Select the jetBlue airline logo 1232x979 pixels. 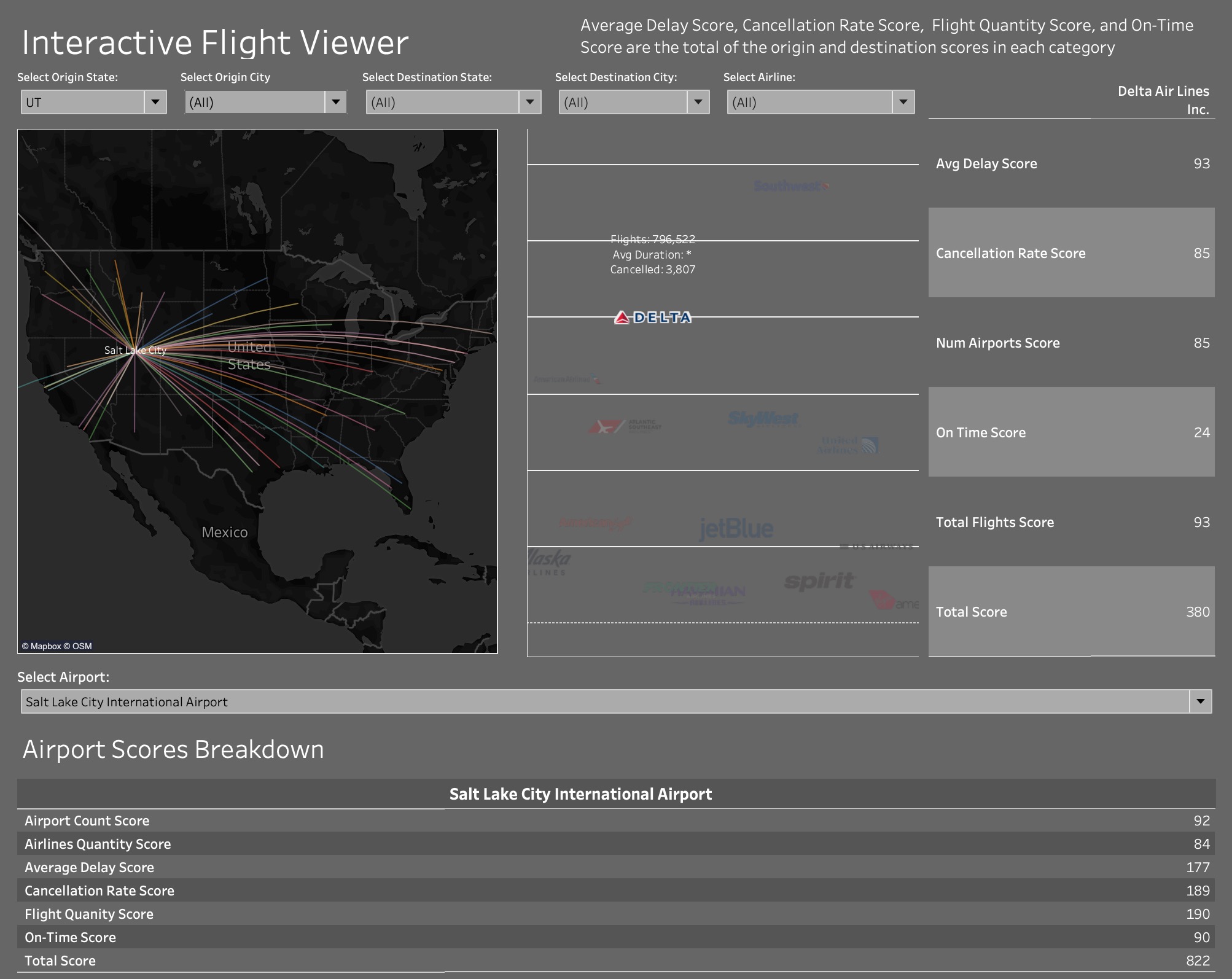point(737,527)
